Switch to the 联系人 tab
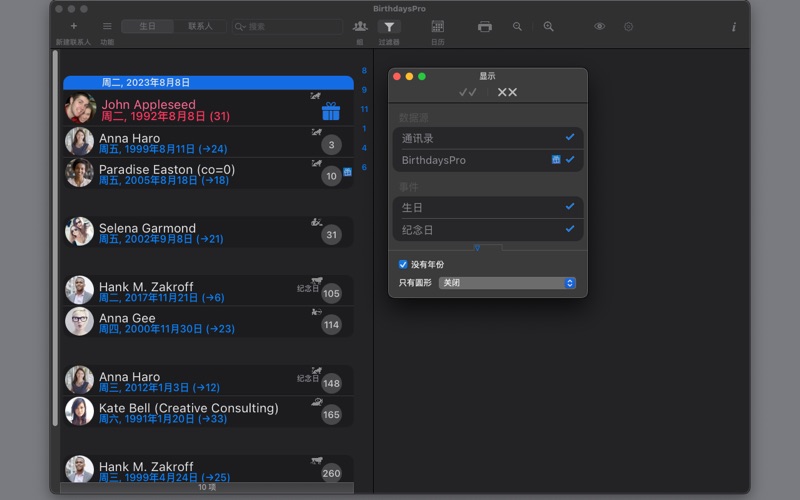This screenshot has width=800, height=500. coord(200,27)
